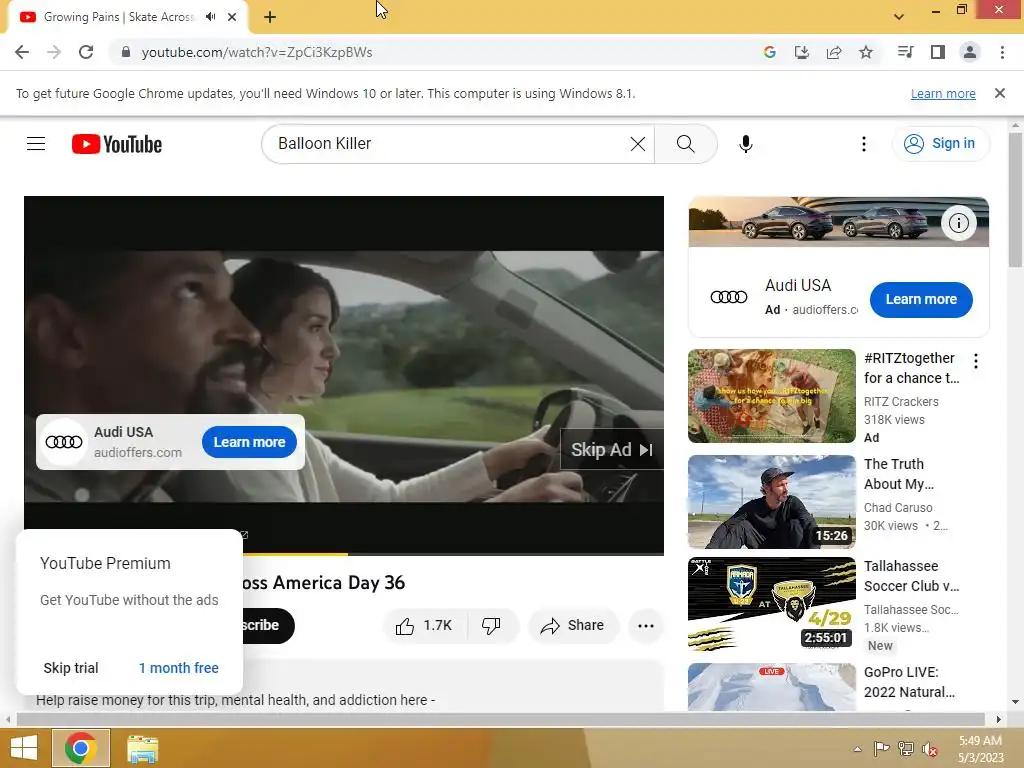Click Learn more in the Audi sidebar ad

(x=921, y=300)
